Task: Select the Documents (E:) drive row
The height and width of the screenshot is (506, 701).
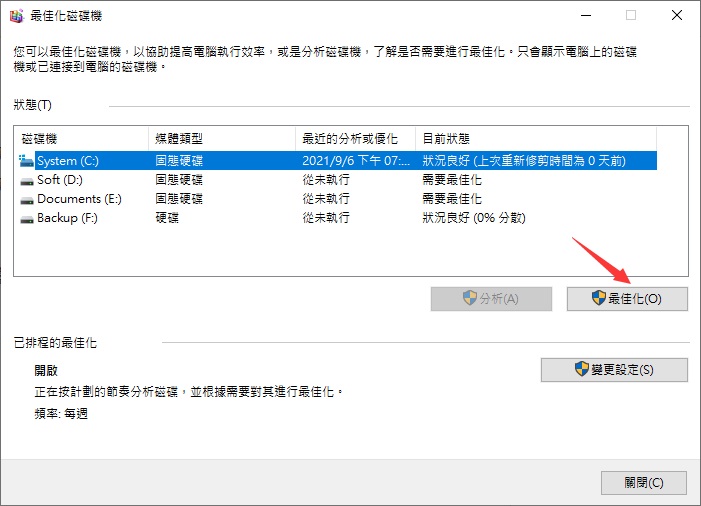Action: (x=338, y=199)
